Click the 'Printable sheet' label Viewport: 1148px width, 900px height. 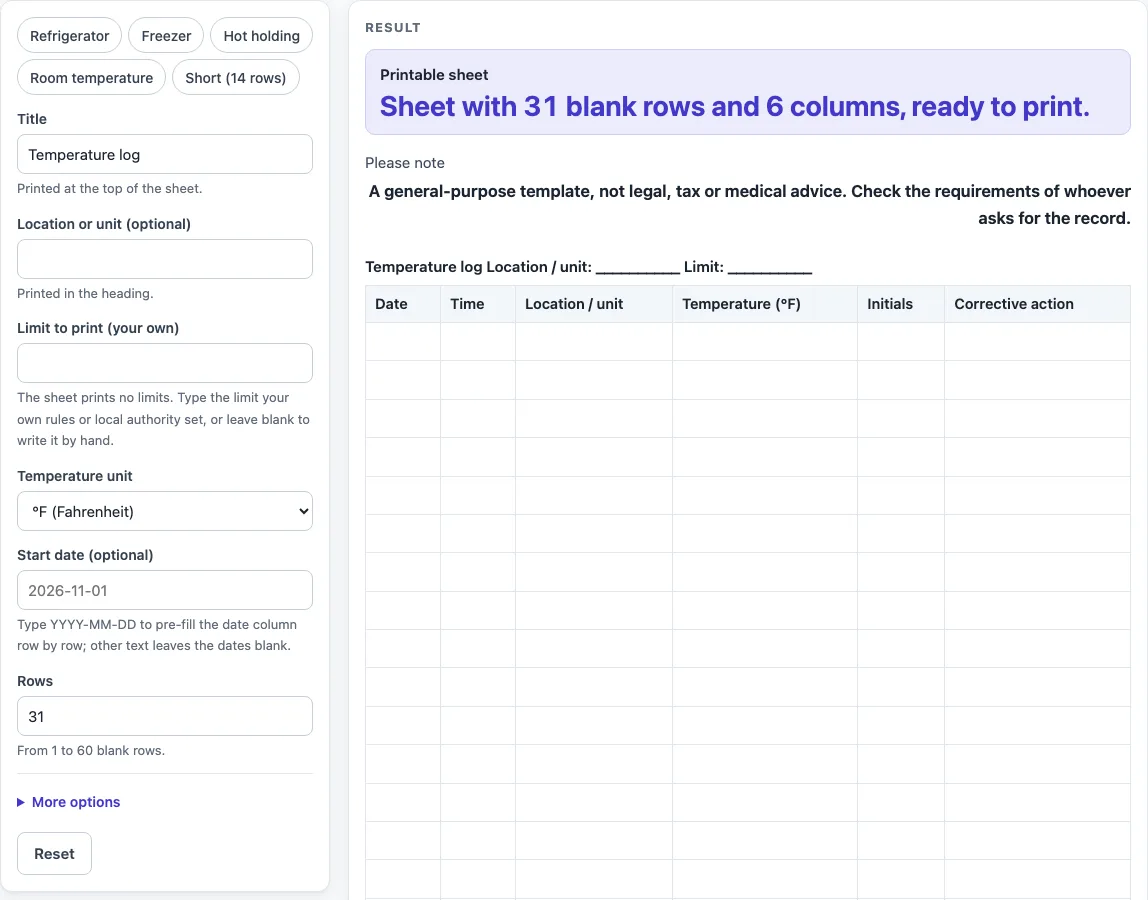[x=434, y=75]
